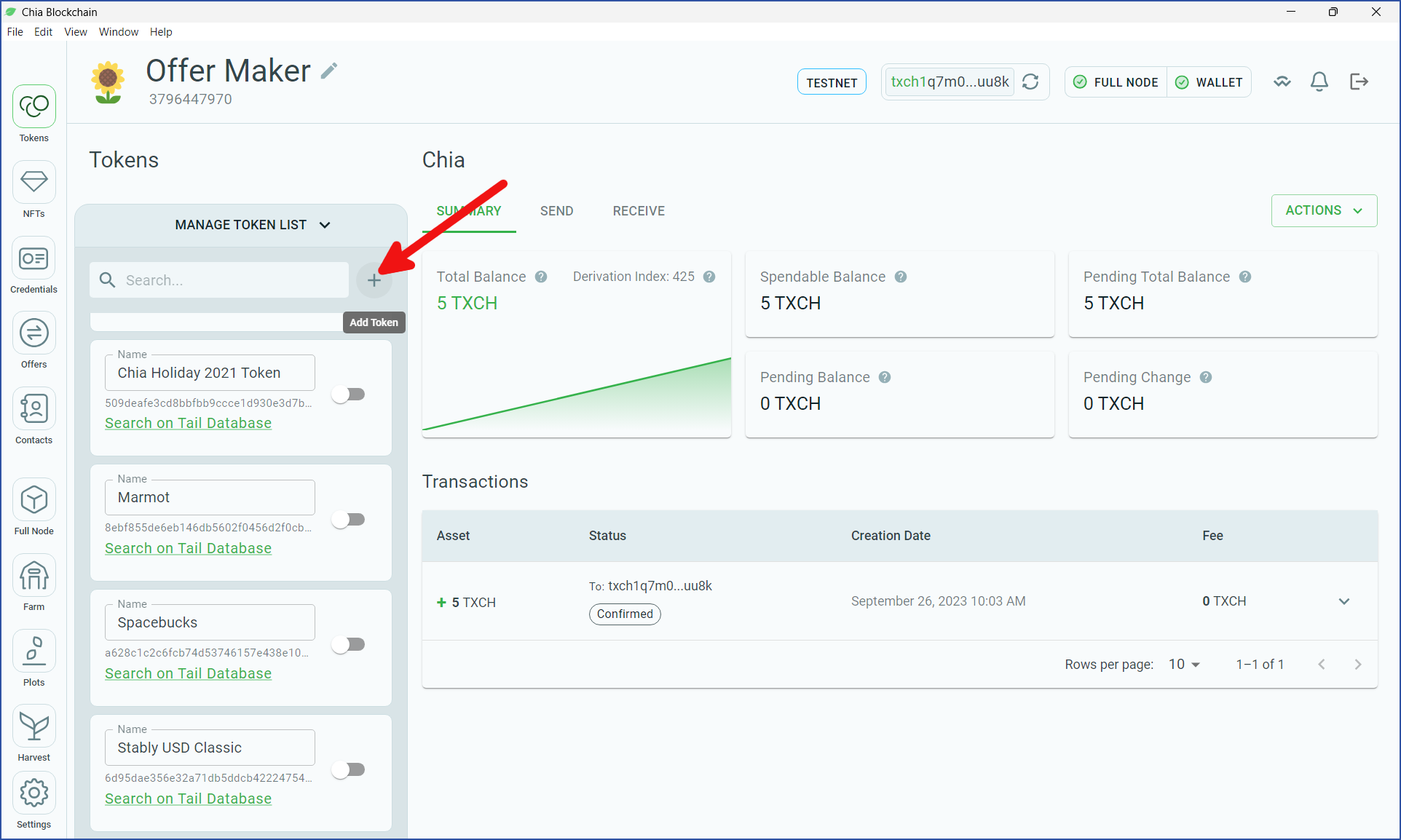Collapse the Manage Token List panel
This screenshot has width=1401, height=840.
252,225
